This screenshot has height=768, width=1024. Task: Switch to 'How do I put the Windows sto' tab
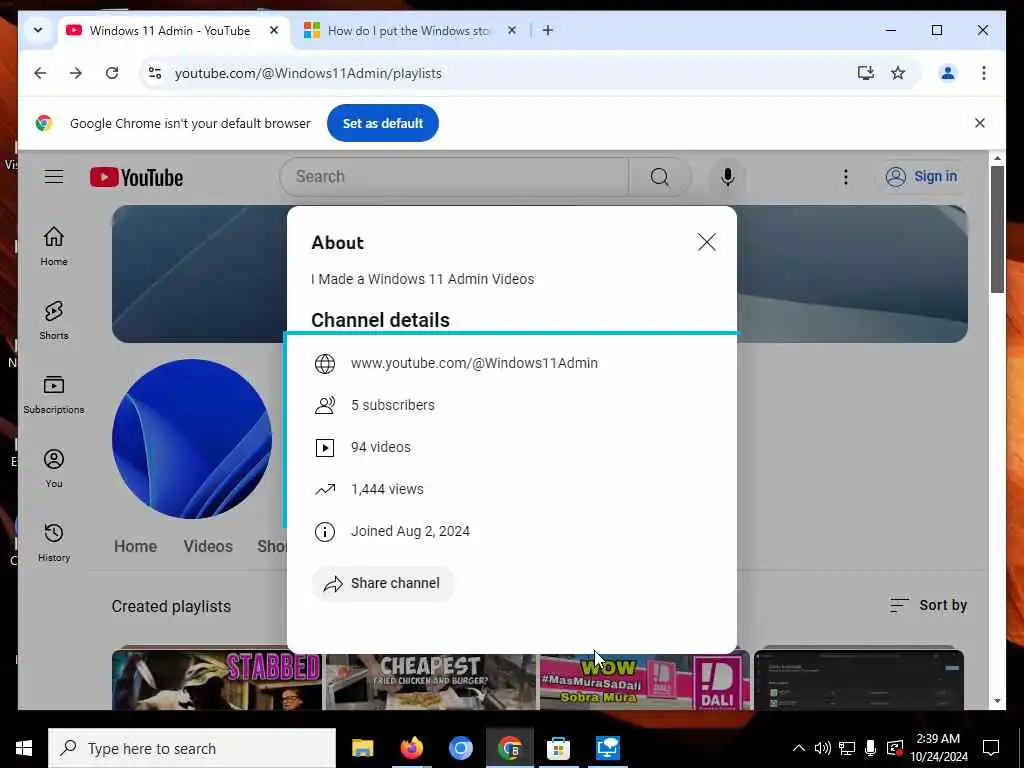click(x=408, y=31)
